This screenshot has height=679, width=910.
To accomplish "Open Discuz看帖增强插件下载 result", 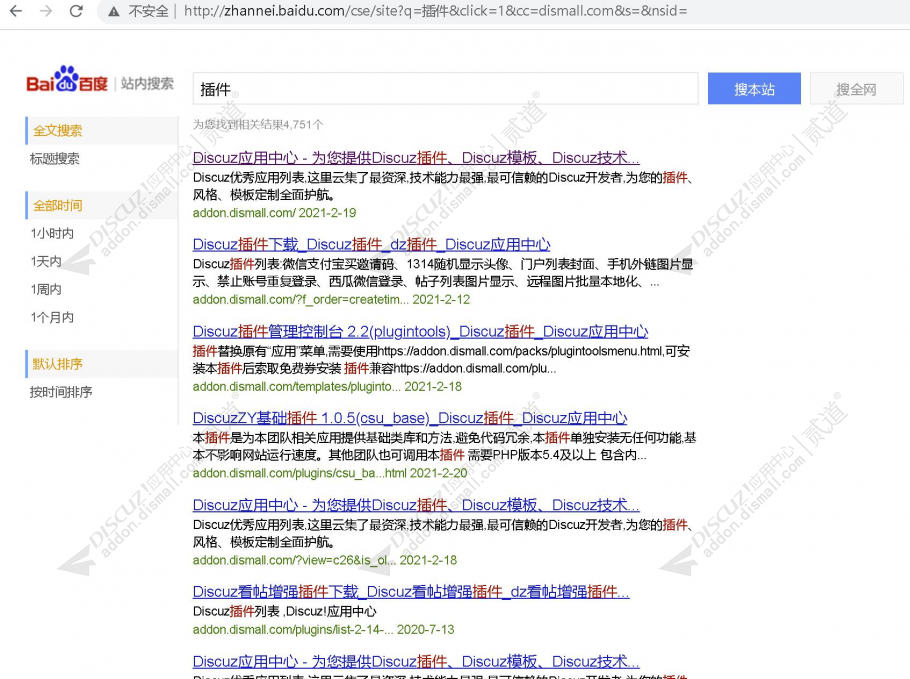I will pyautogui.click(x=411, y=591).
